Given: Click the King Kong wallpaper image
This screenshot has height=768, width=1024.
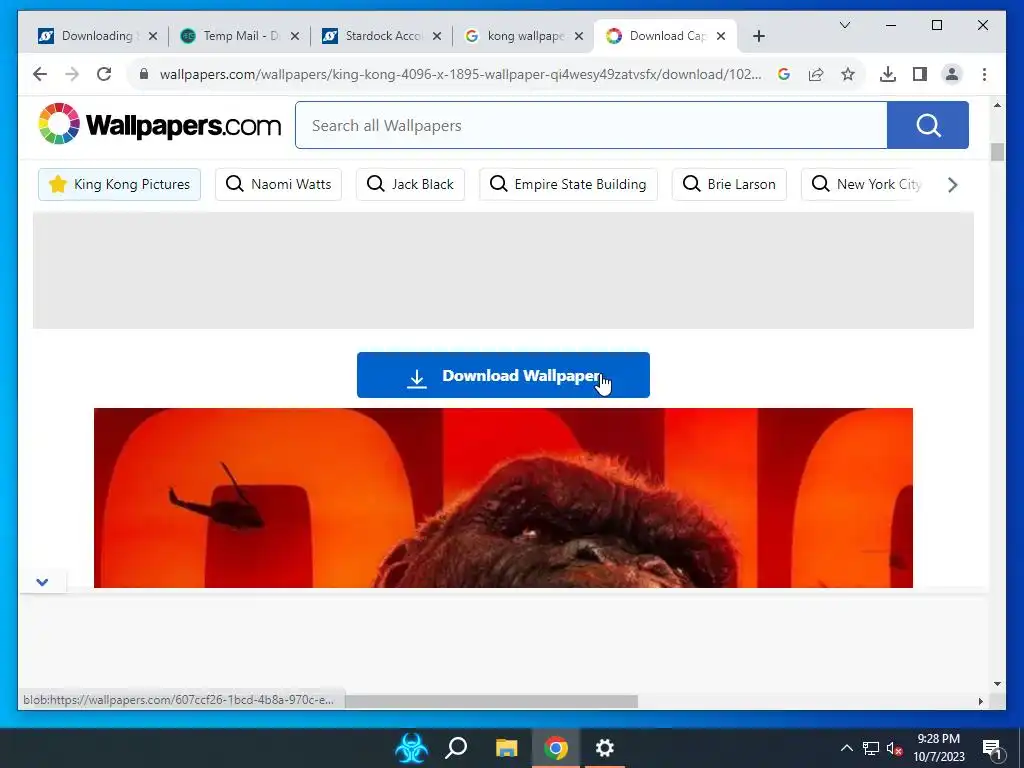Looking at the screenshot, I should click(x=503, y=498).
